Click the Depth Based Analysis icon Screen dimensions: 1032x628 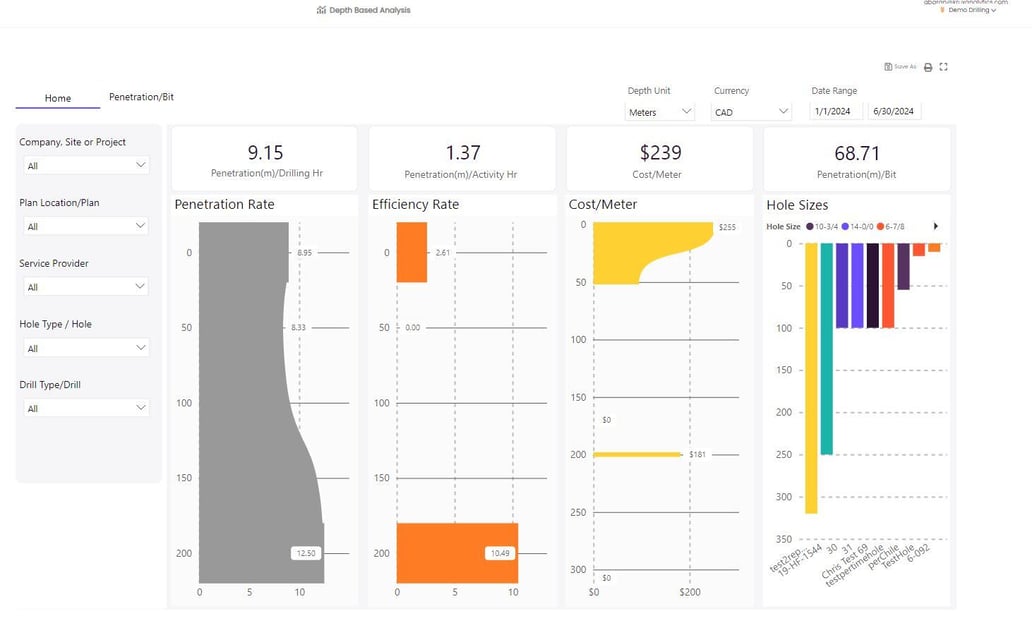tap(322, 10)
